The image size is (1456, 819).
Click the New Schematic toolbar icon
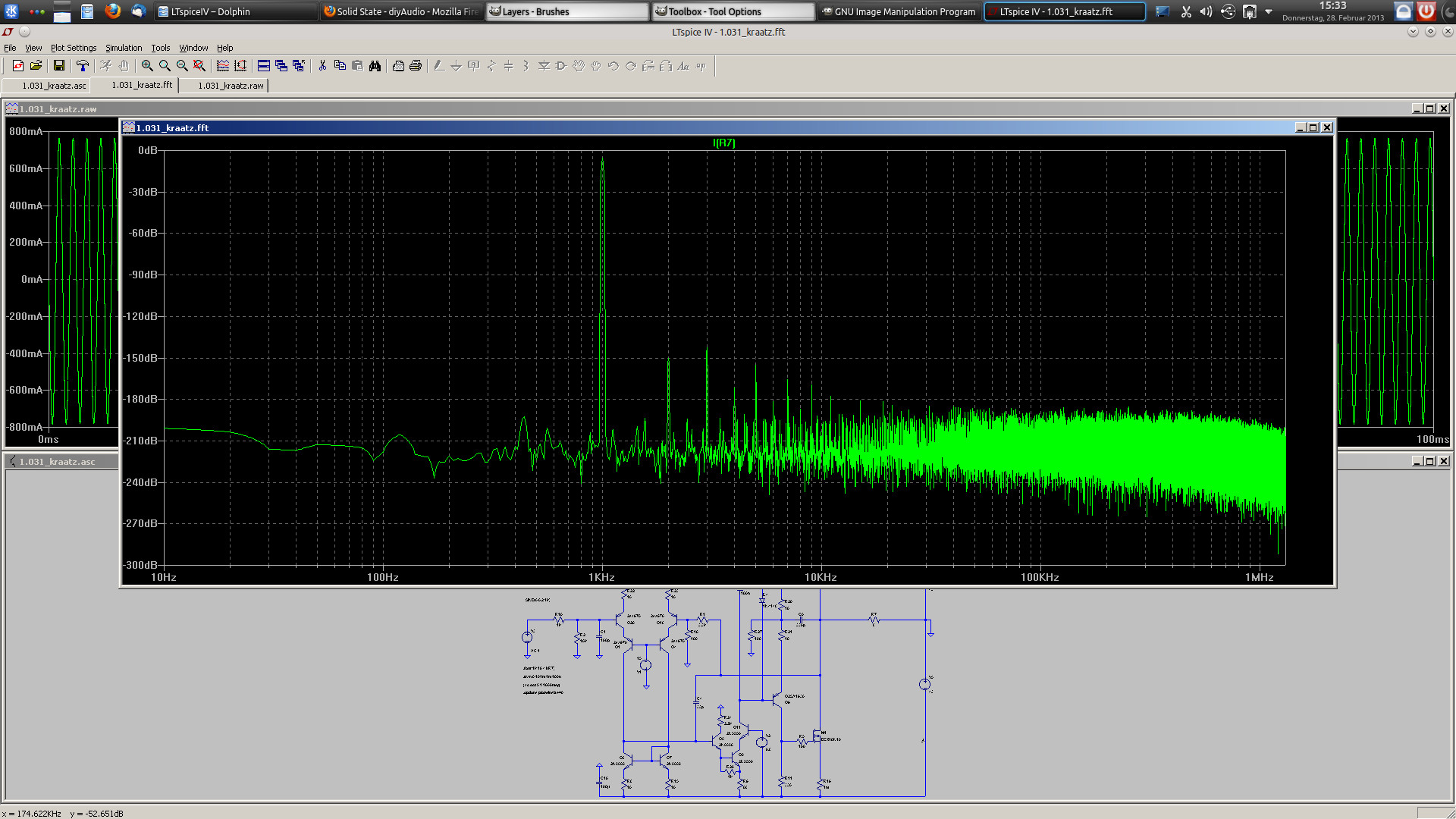coord(18,66)
